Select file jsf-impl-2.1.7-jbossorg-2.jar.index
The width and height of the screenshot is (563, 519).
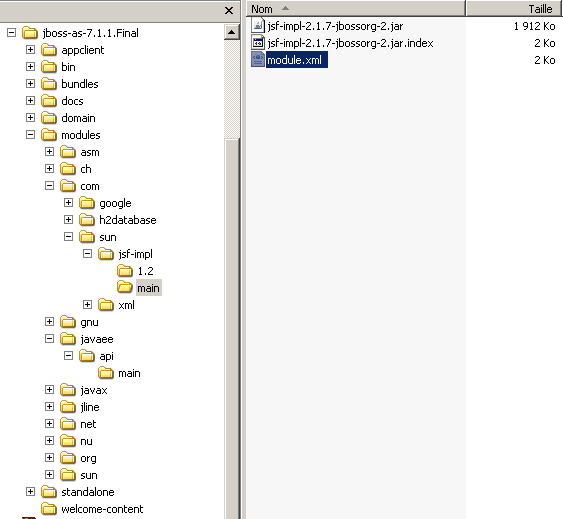350,43
